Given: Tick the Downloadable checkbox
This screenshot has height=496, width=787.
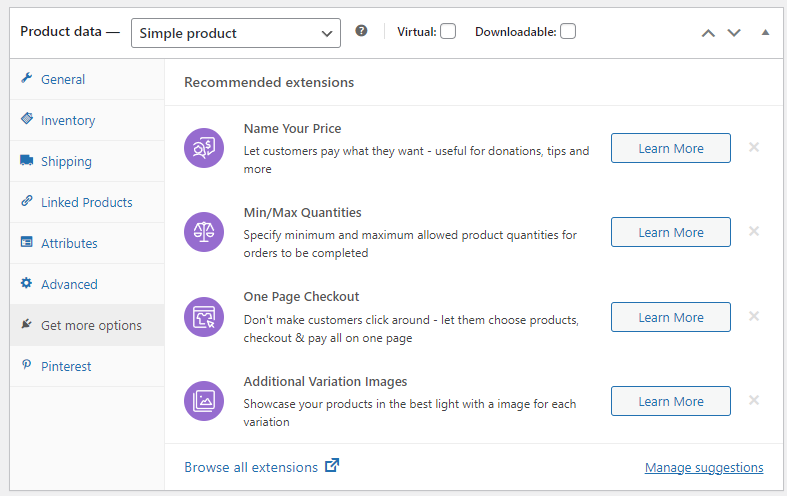Looking at the screenshot, I should 568,31.
